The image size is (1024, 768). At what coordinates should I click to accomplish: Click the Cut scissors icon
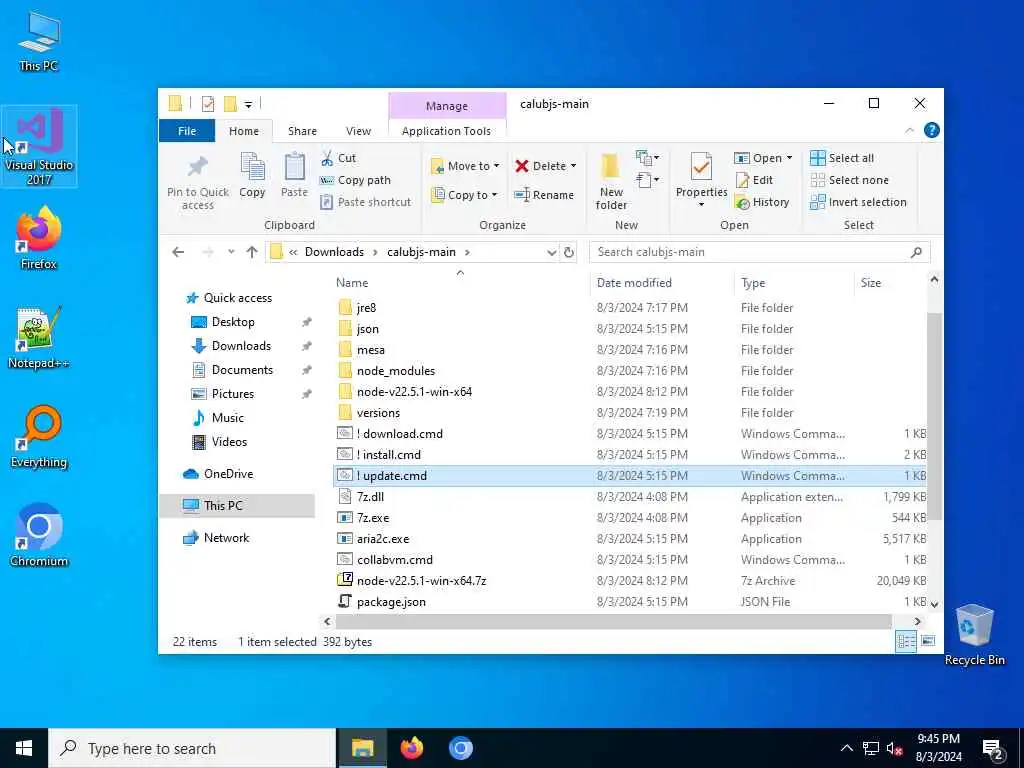327,158
